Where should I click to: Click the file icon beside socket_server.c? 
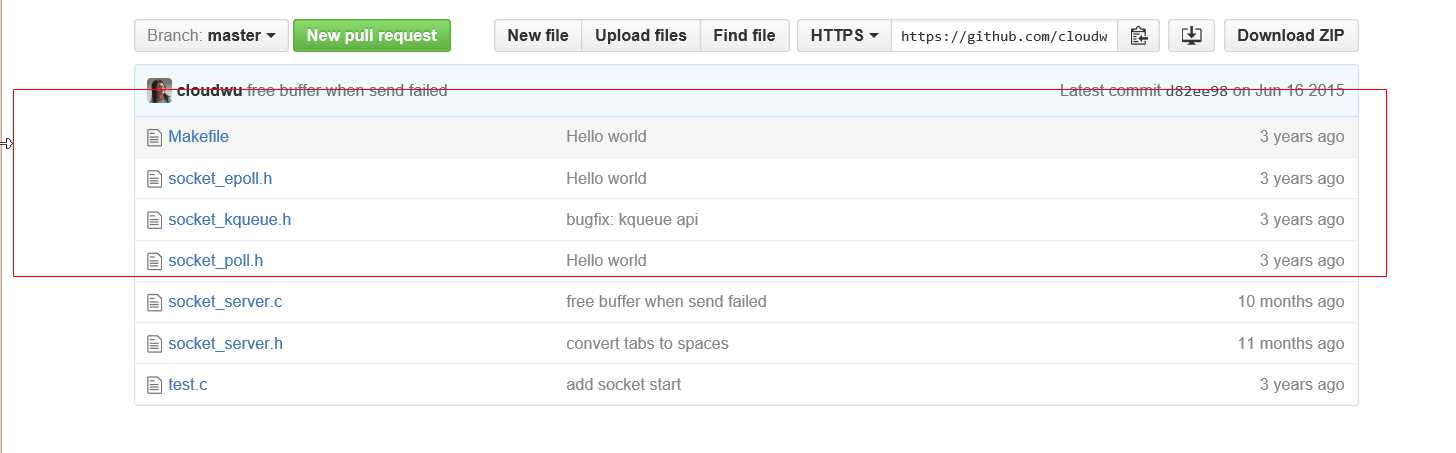tap(154, 302)
